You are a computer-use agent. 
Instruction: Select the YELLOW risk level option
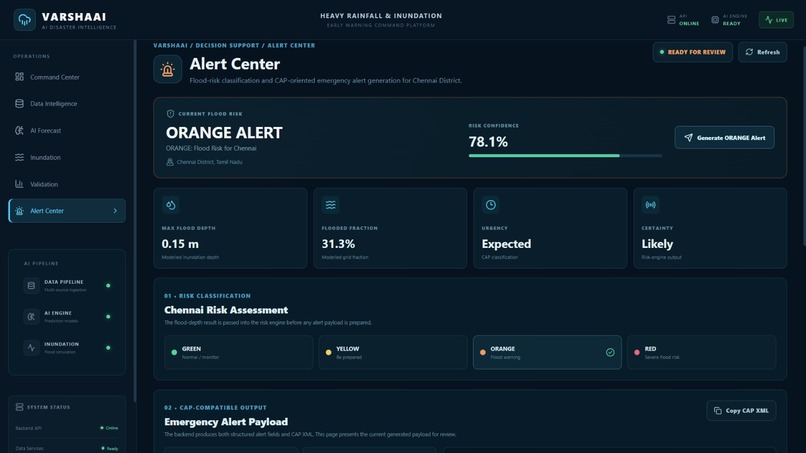click(x=393, y=352)
